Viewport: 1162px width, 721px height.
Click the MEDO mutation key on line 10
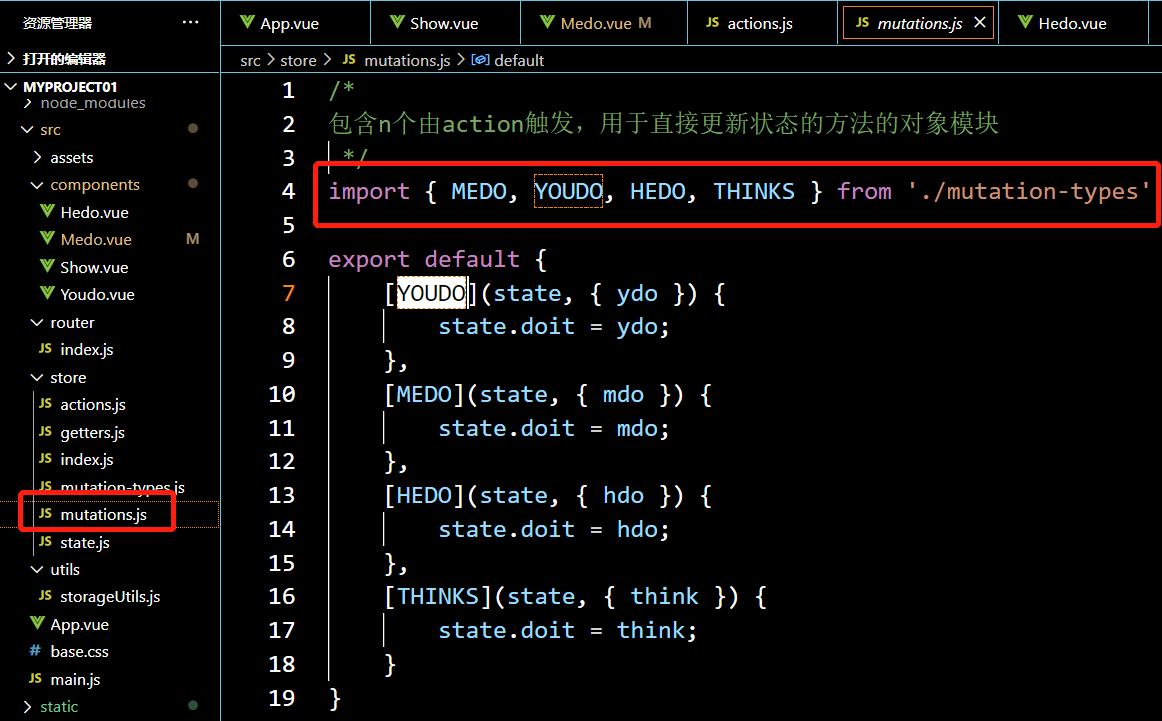(424, 394)
